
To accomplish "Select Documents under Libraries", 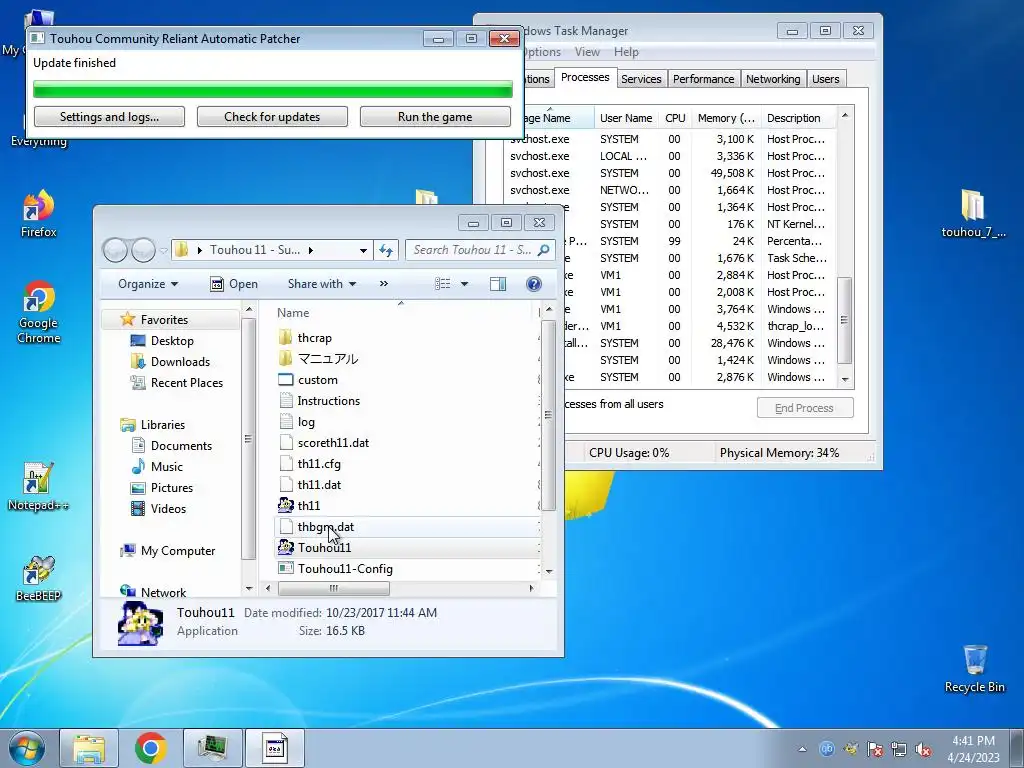I will tap(181, 445).
